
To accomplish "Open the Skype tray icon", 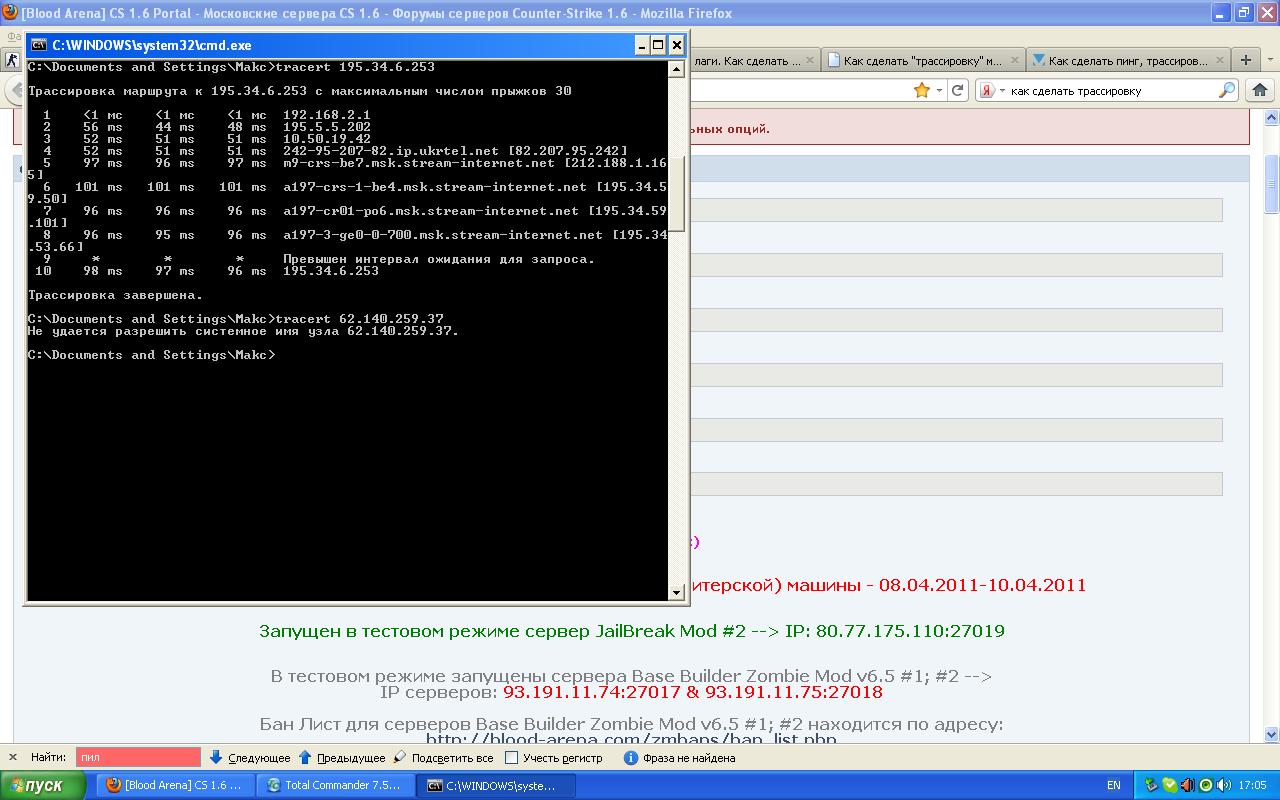I will 1170,785.
